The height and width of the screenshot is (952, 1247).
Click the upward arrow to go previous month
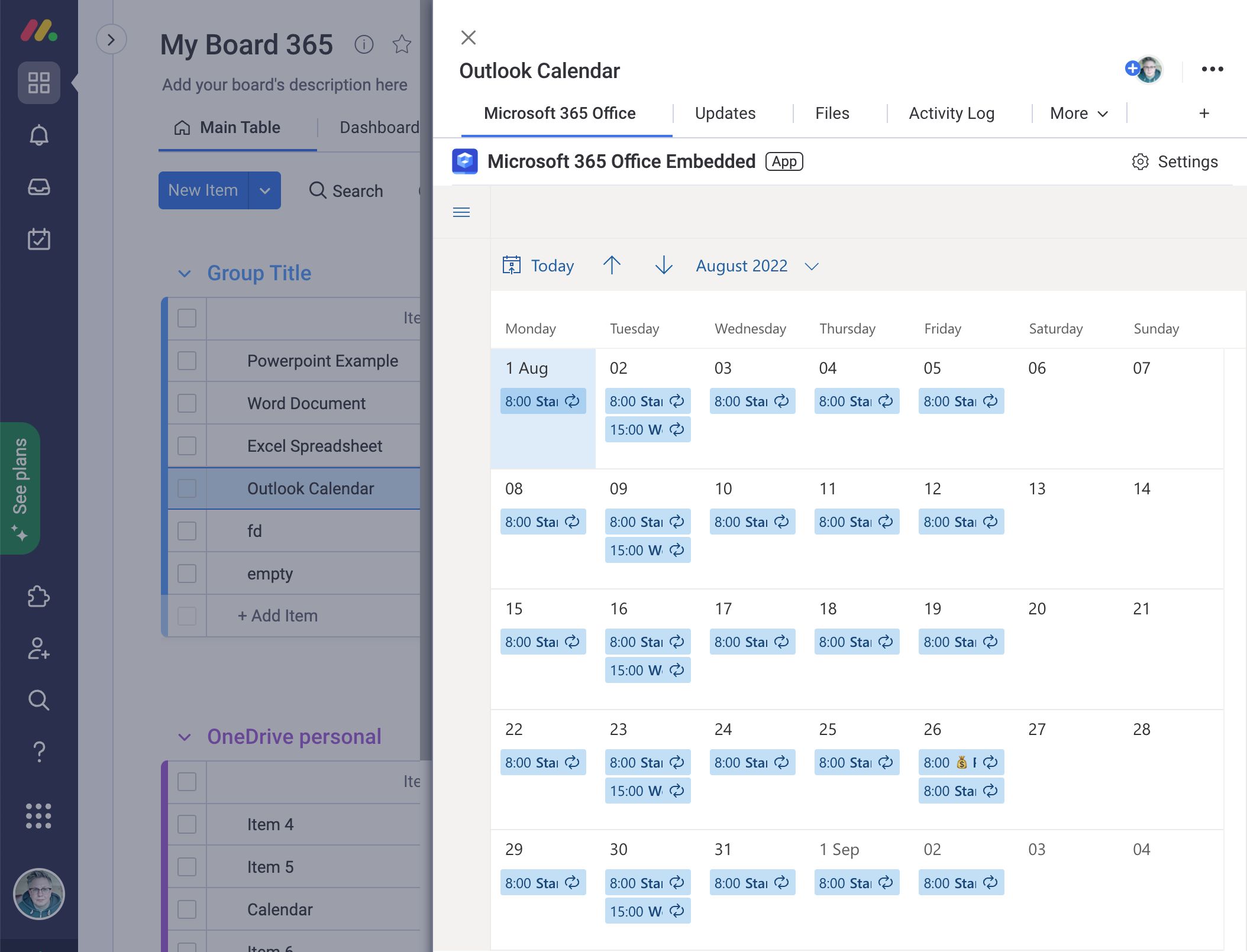click(x=612, y=265)
